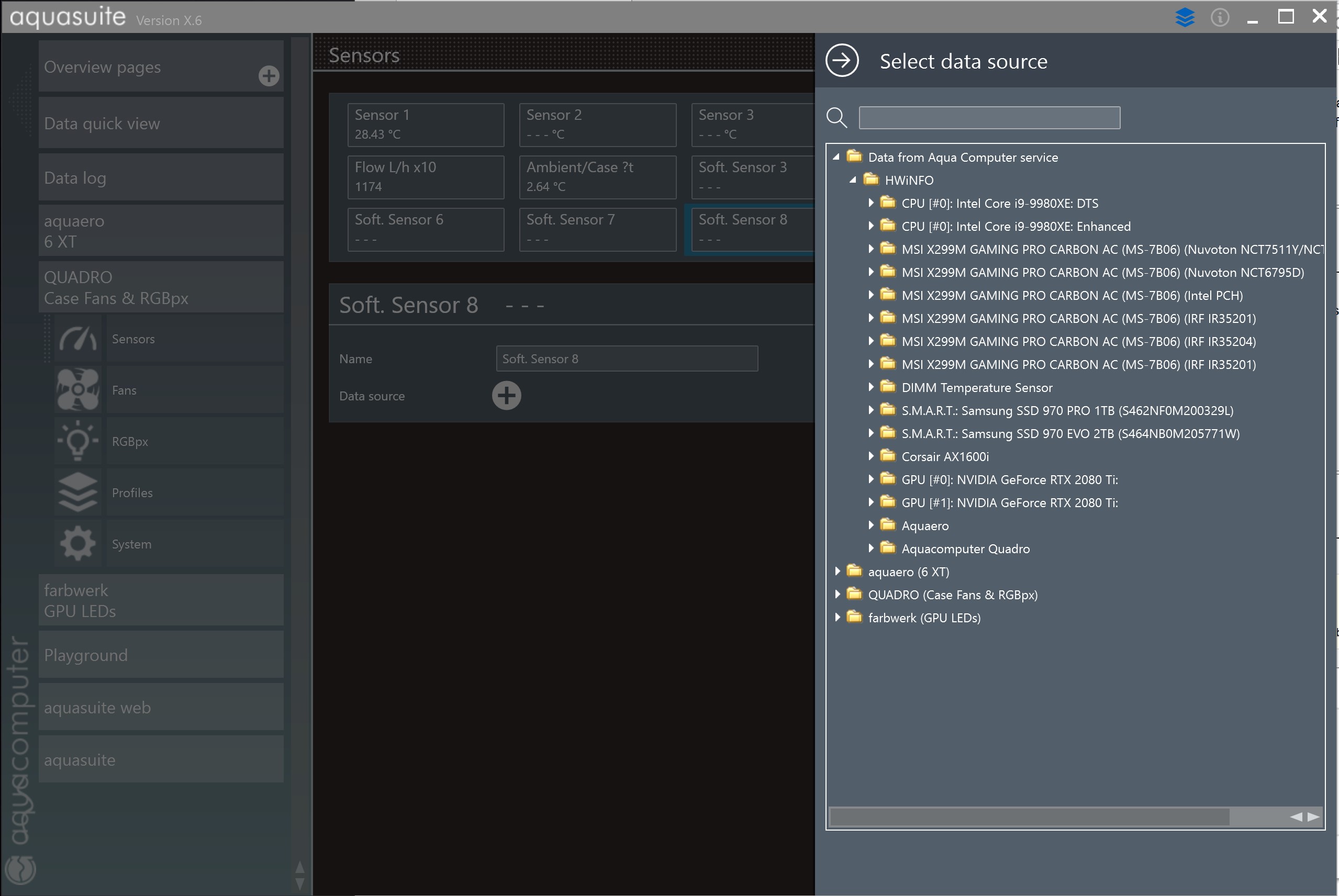Image resolution: width=1339 pixels, height=896 pixels.
Task: Select the Soft. Sensor 7 tile
Action: (x=597, y=229)
